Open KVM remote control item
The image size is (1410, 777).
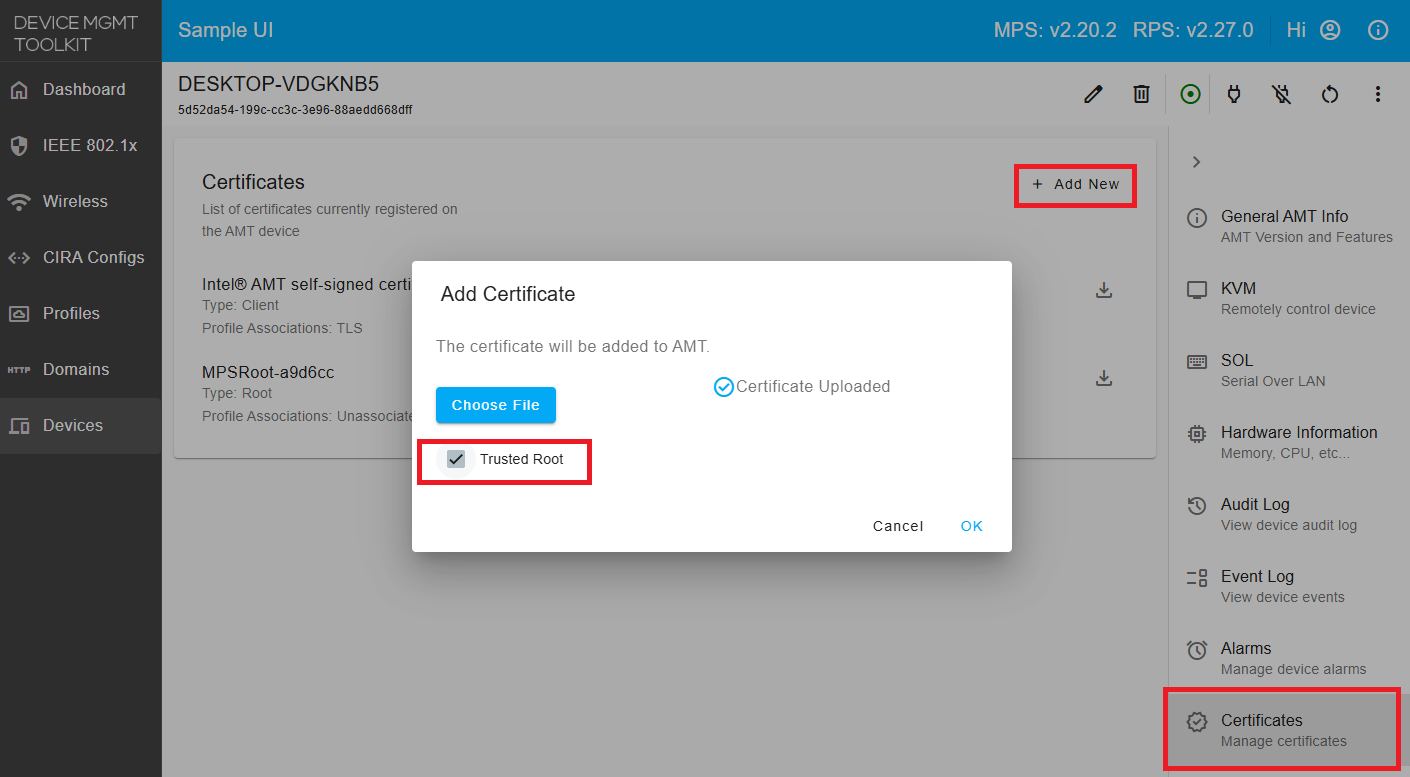[1289, 298]
